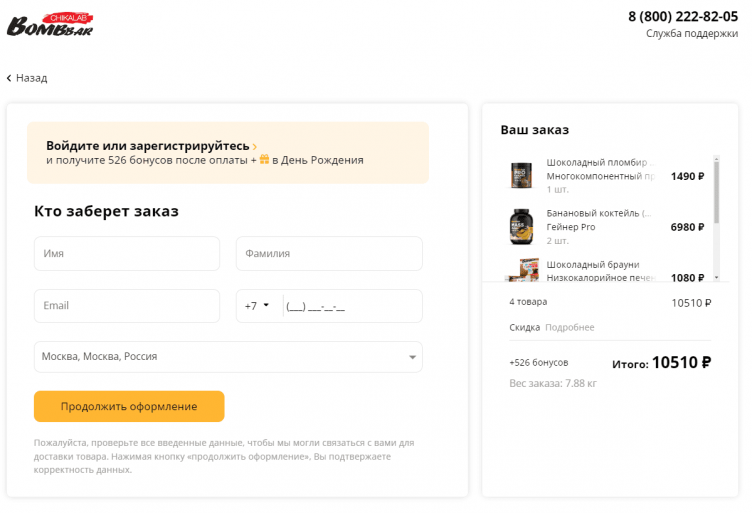Click the phone number input

tap(350, 306)
